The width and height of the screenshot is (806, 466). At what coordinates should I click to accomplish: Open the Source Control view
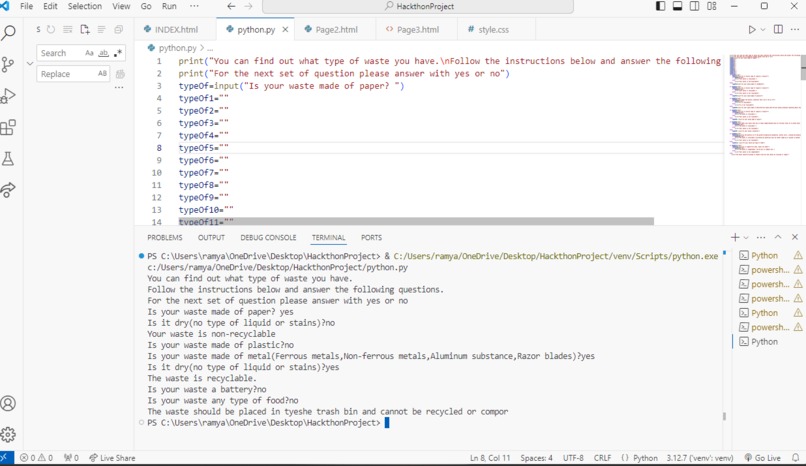(x=8, y=64)
